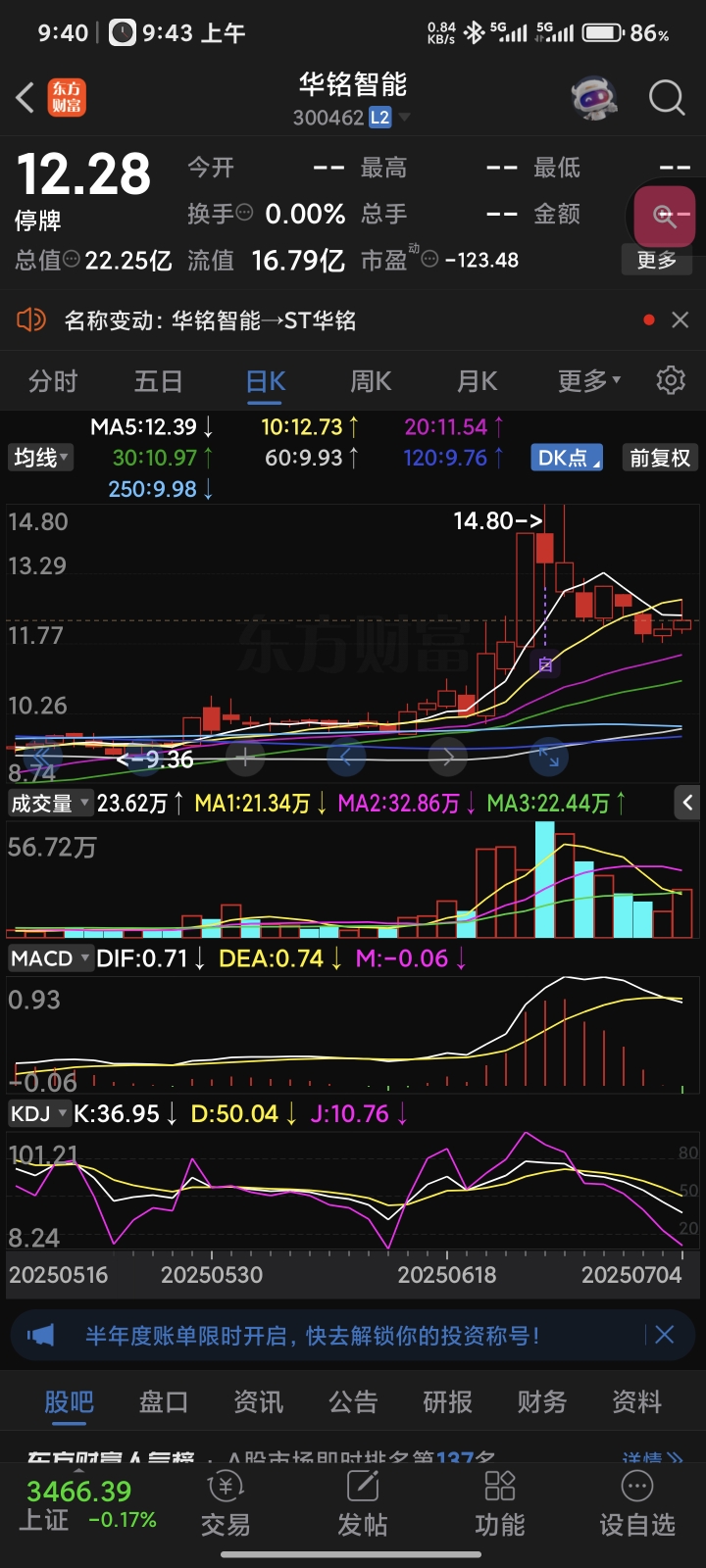
Task: Open the robot assistant avatar
Action: click(594, 98)
